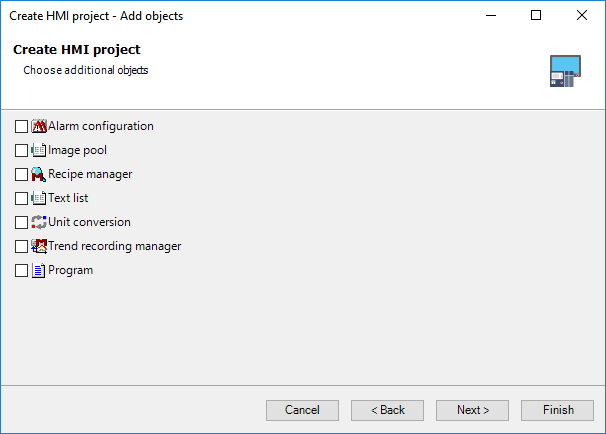Click the Trend recording manager icon
This screenshot has height=434, width=606.
tap(39, 246)
